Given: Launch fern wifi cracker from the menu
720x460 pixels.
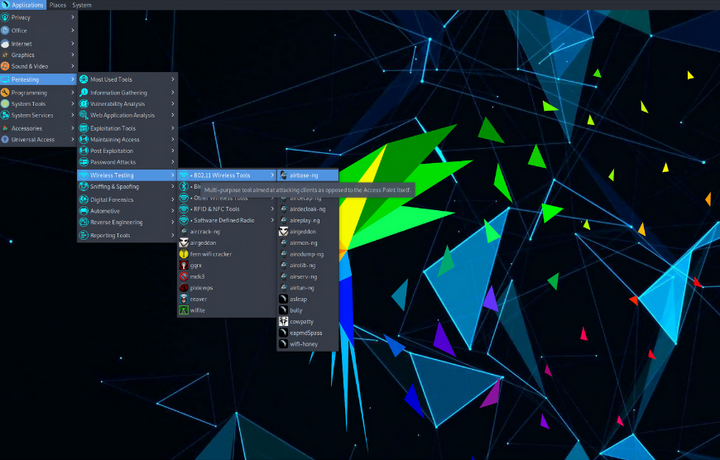Looking at the screenshot, I should [x=210, y=254].
